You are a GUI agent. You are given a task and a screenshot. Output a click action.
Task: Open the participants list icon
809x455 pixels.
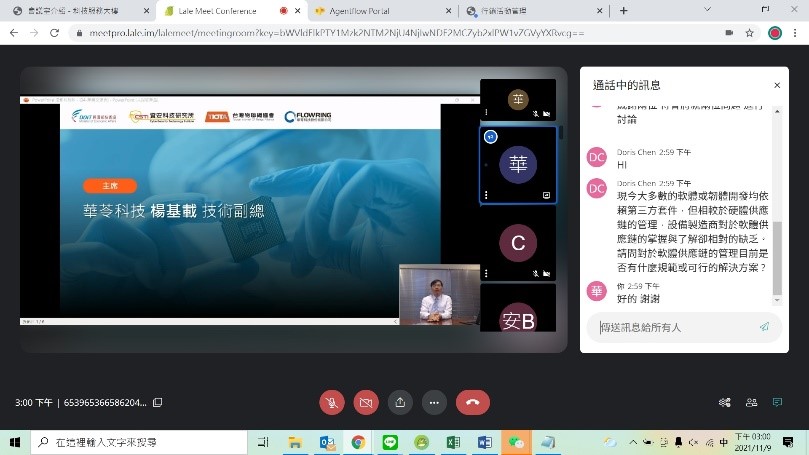[x=751, y=402]
